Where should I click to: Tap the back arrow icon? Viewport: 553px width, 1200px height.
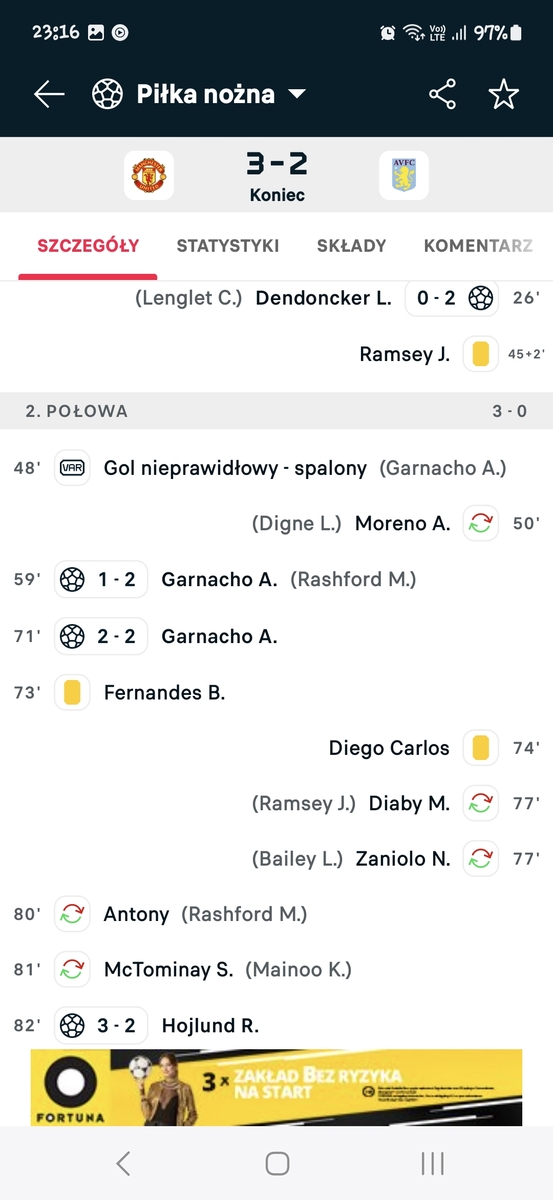tap(49, 94)
